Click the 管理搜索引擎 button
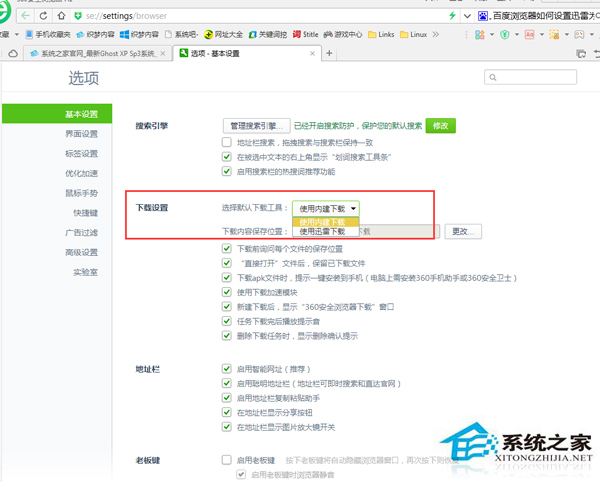The width and height of the screenshot is (600, 482). pos(255,125)
